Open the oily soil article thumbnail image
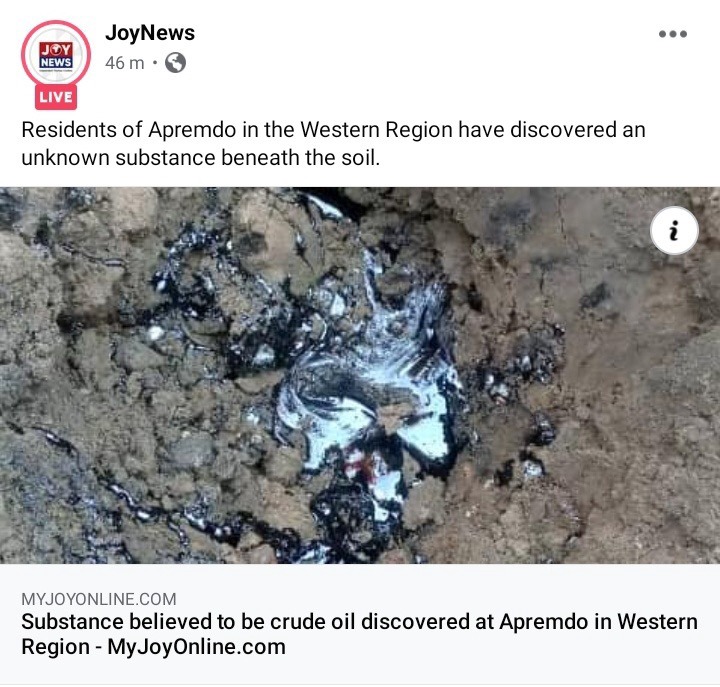720x687 pixels. 360,375
